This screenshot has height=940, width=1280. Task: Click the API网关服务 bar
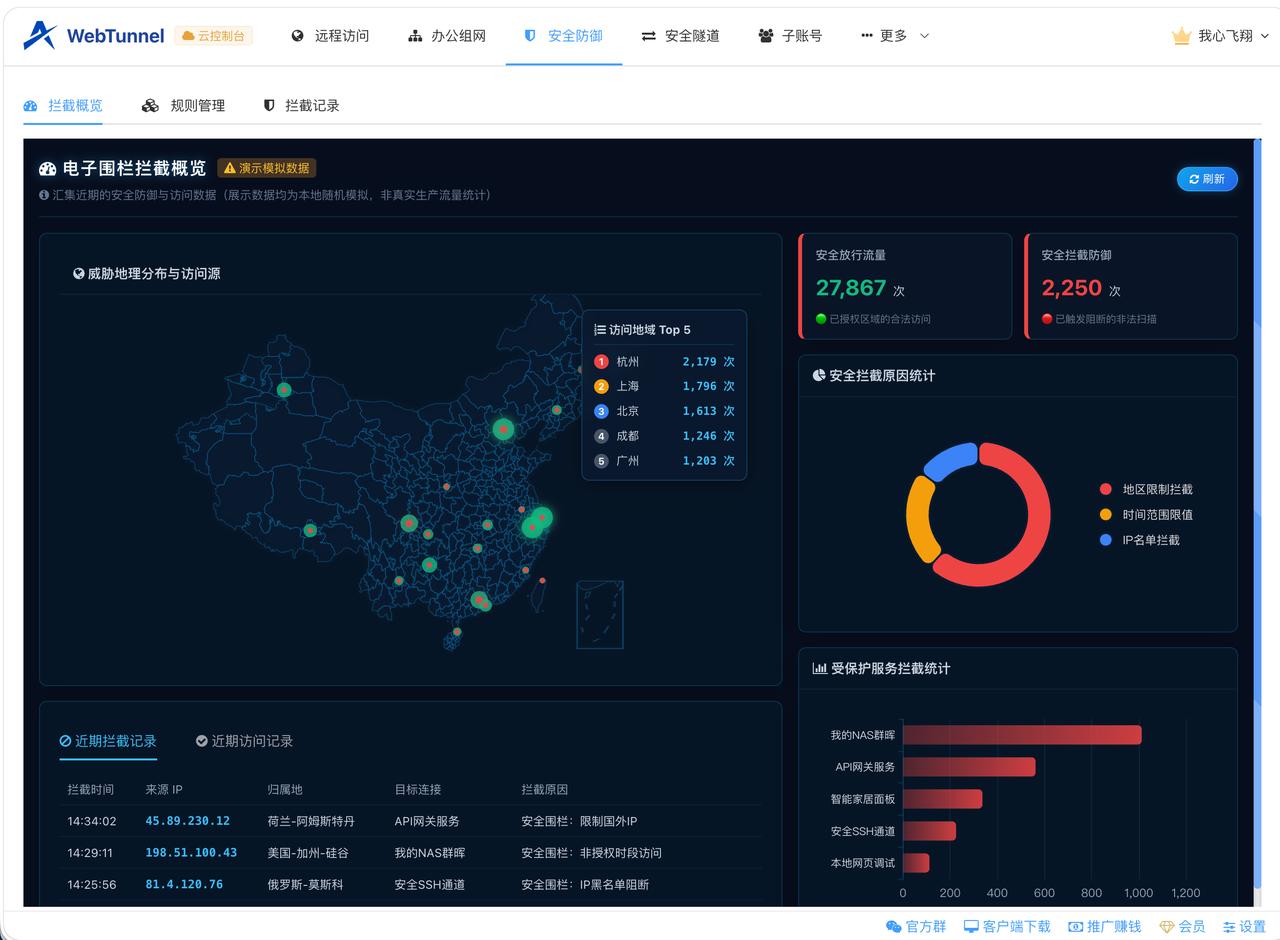pos(969,767)
